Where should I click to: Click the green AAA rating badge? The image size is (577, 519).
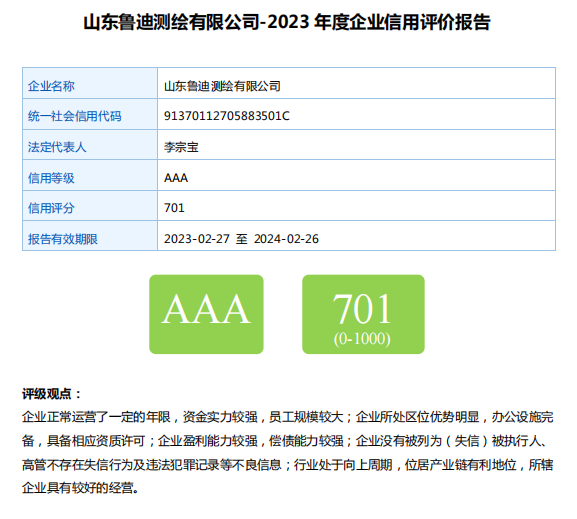coord(206,314)
